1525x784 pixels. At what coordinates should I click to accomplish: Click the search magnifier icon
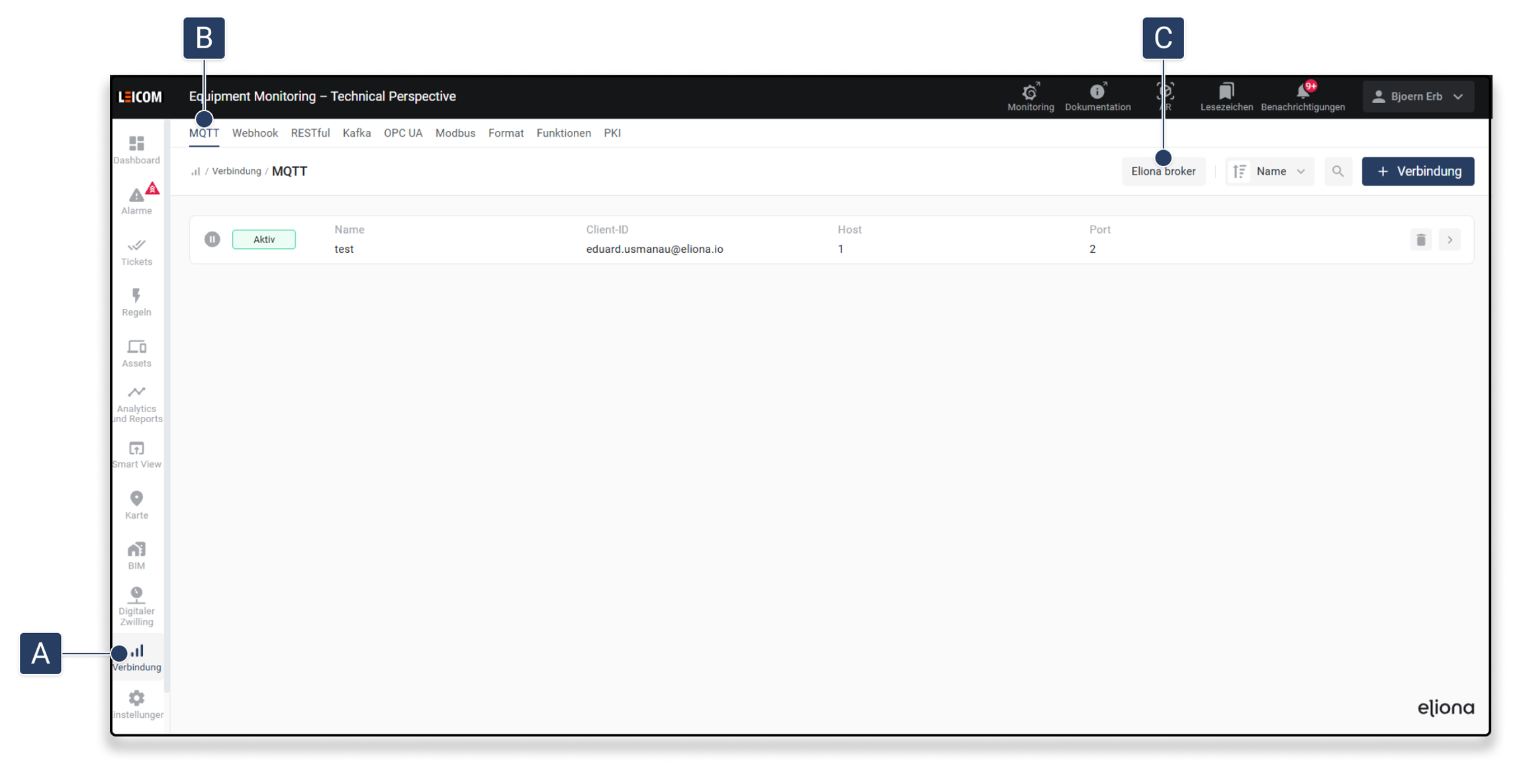1338,171
